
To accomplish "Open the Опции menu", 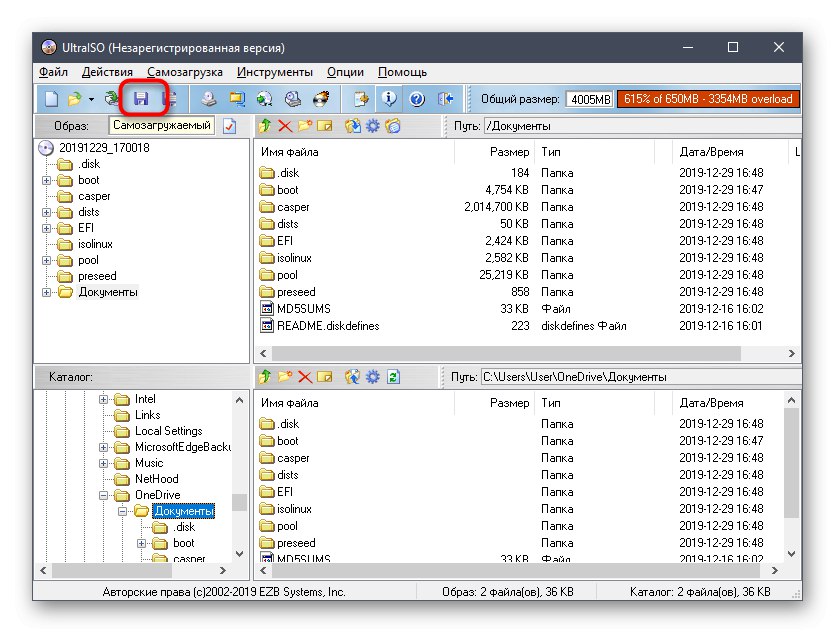I will tap(345, 72).
